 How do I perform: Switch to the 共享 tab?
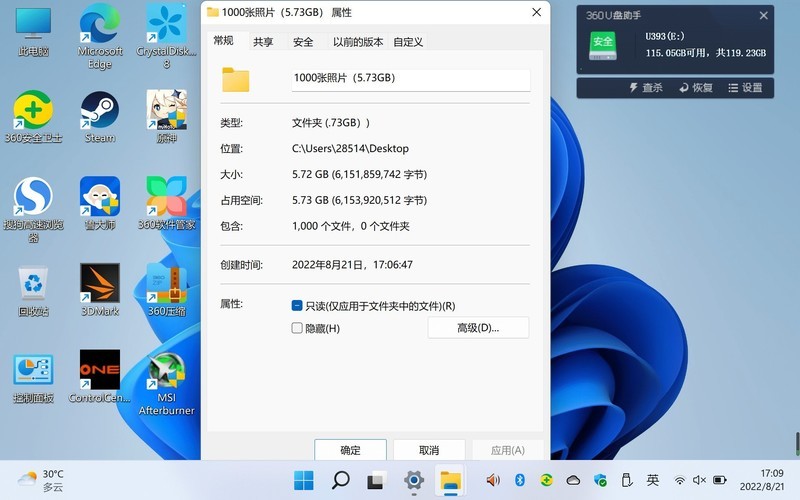pos(263,42)
